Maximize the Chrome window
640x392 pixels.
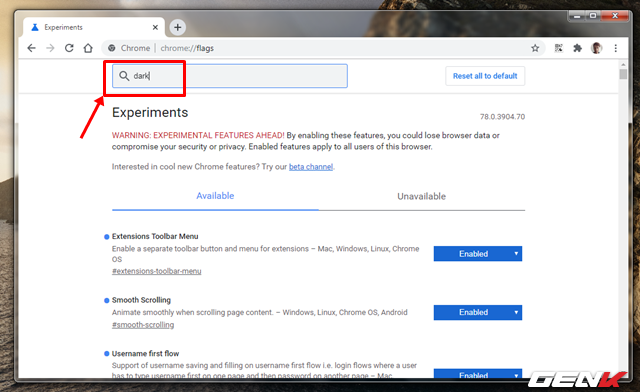click(x=593, y=16)
